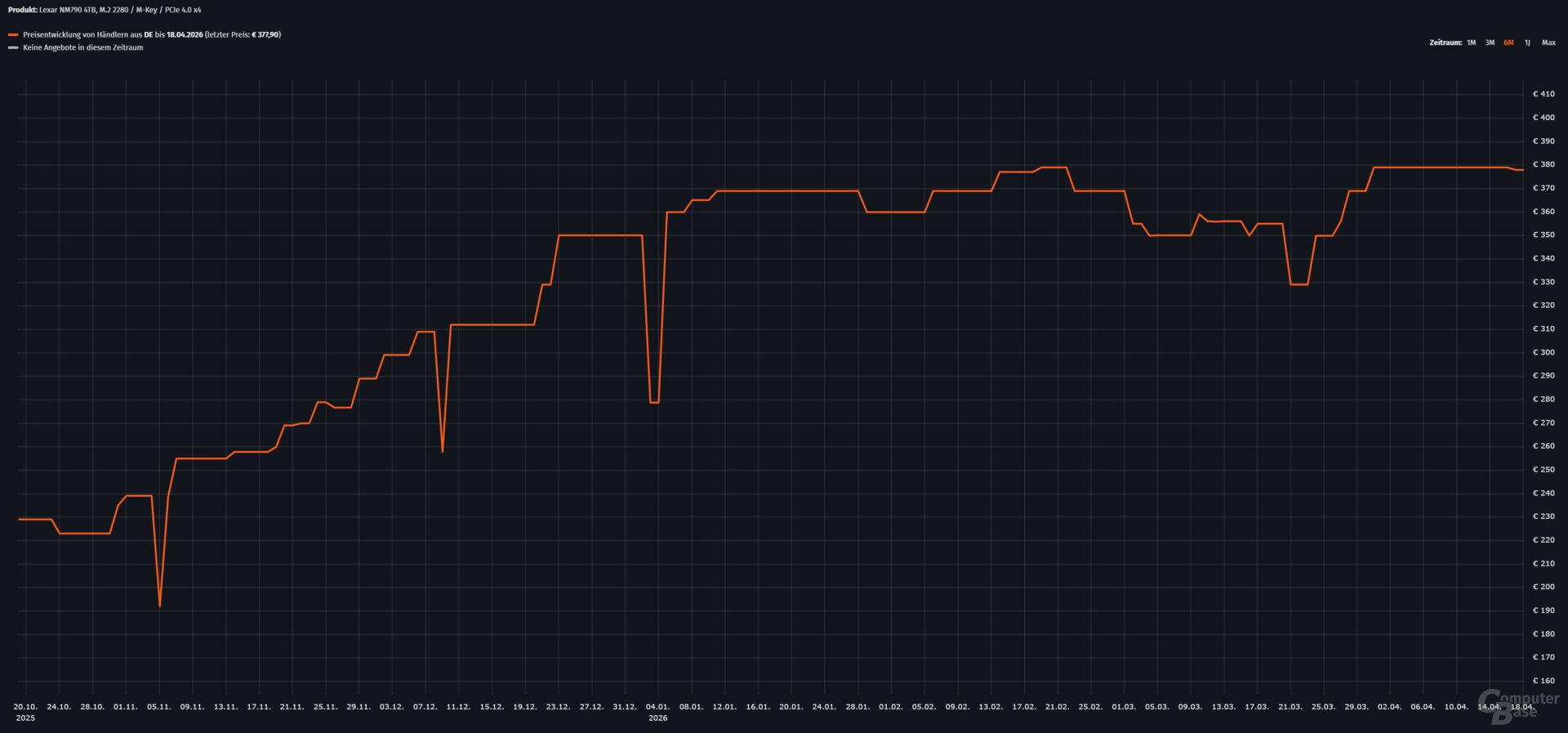Viewport: 1568px width, 733px height.
Task: Click the 19.12. date axis label
Action: click(525, 707)
